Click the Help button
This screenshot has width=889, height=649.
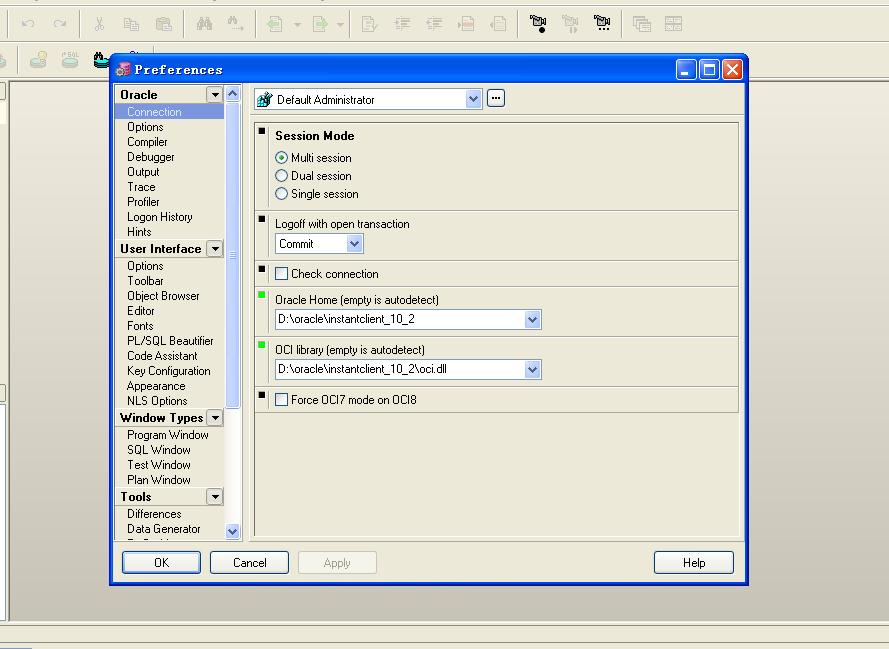(694, 562)
